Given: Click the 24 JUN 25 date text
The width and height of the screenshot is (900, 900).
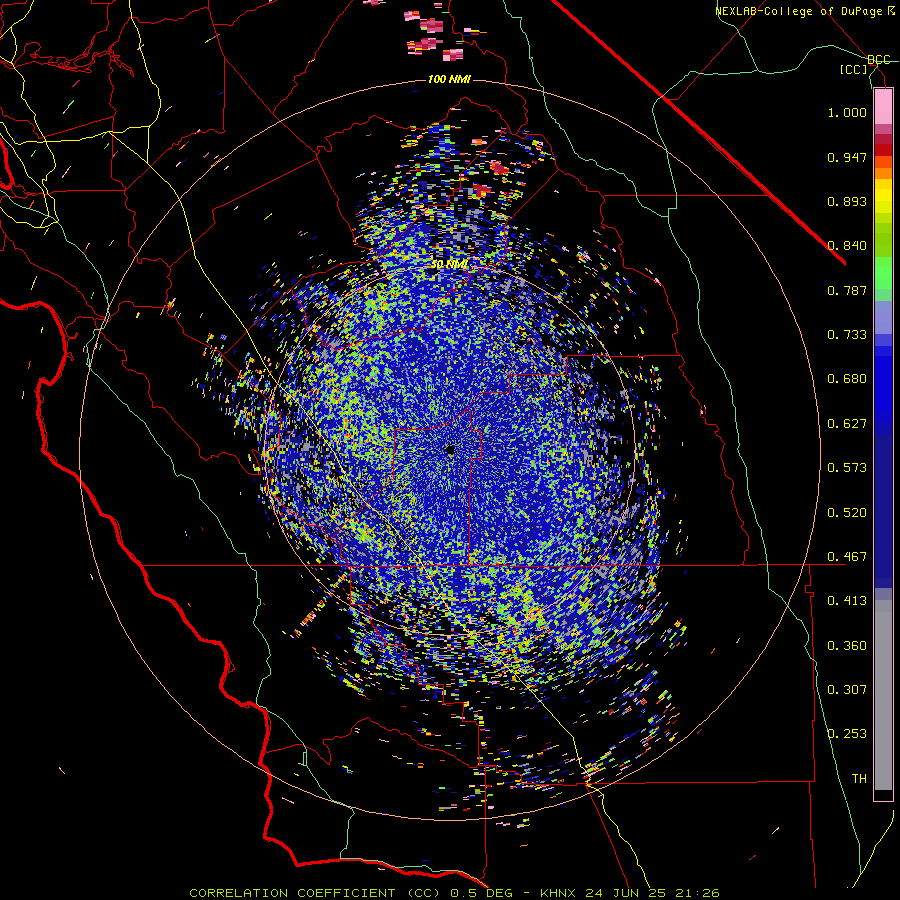Looking at the screenshot, I should click(624, 893).
